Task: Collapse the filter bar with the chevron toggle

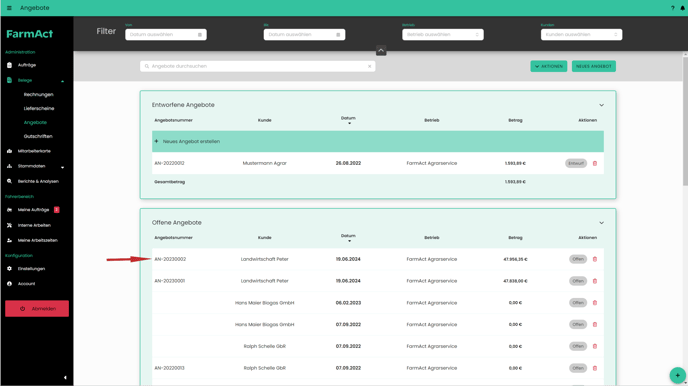Action: pos(381,50)
